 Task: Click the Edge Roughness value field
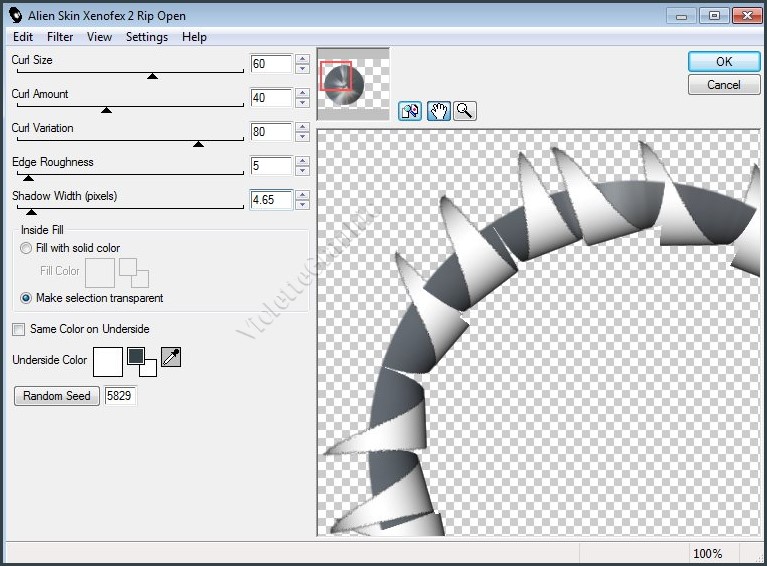270,166
